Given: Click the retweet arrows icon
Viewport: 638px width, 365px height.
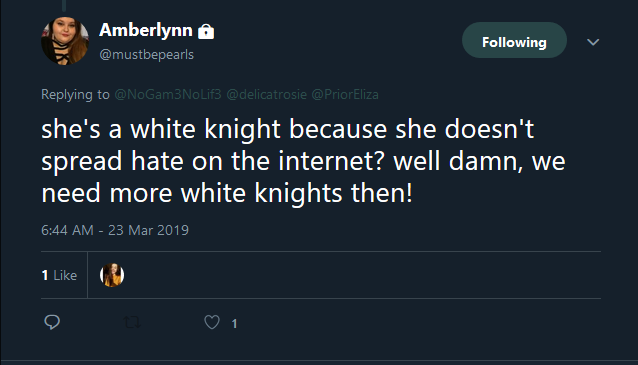Looking at the screenshot, I should tap(132, 323).
